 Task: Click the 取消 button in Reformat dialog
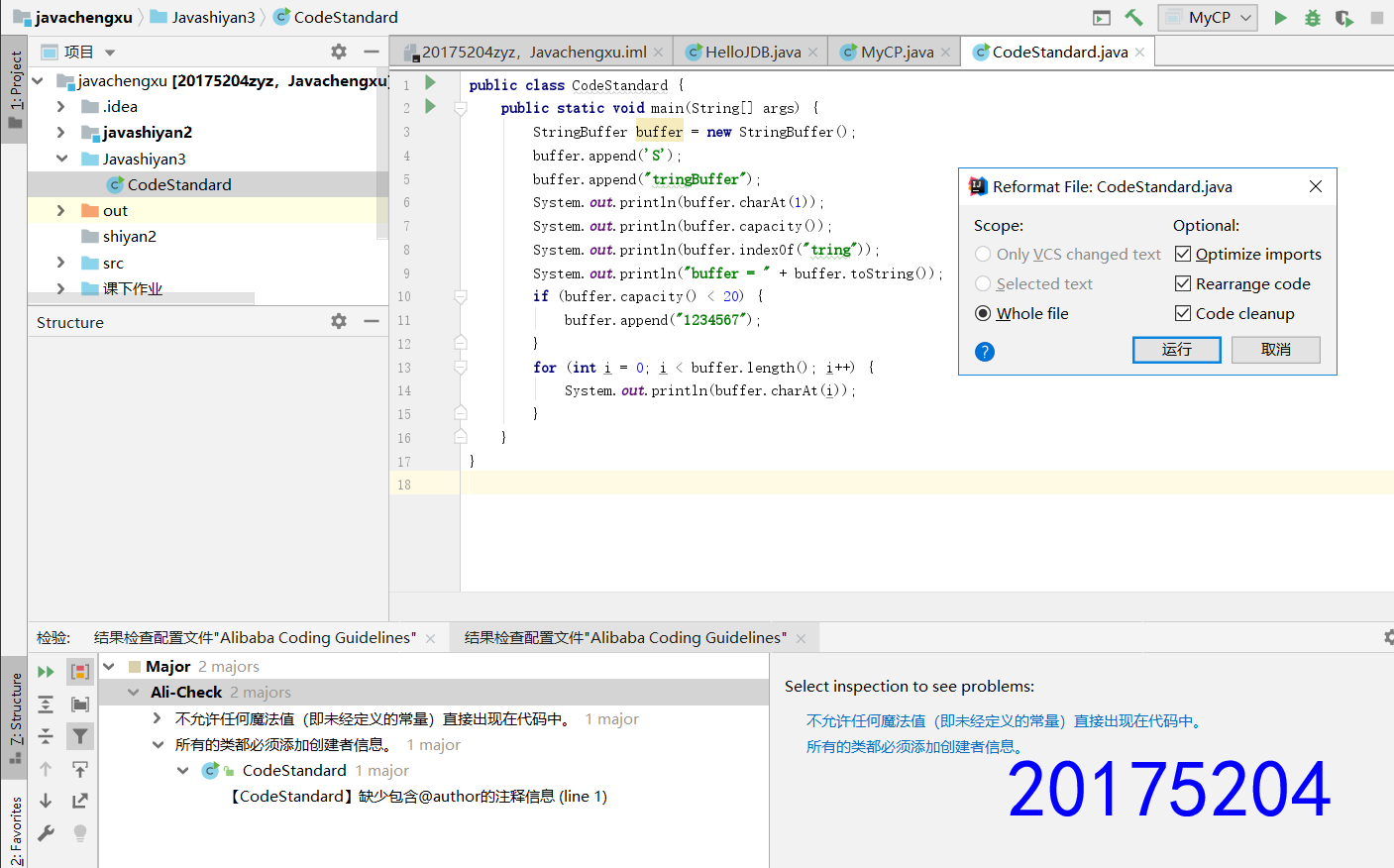pyautogui.click(x=1276, y=350)
